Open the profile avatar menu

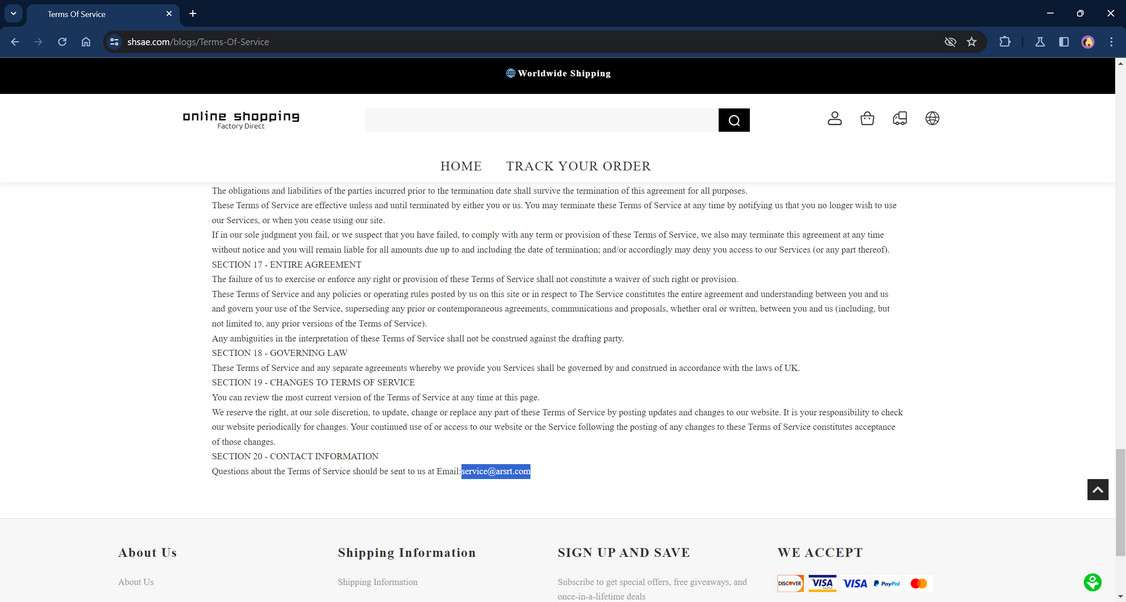coord(1088,42)
